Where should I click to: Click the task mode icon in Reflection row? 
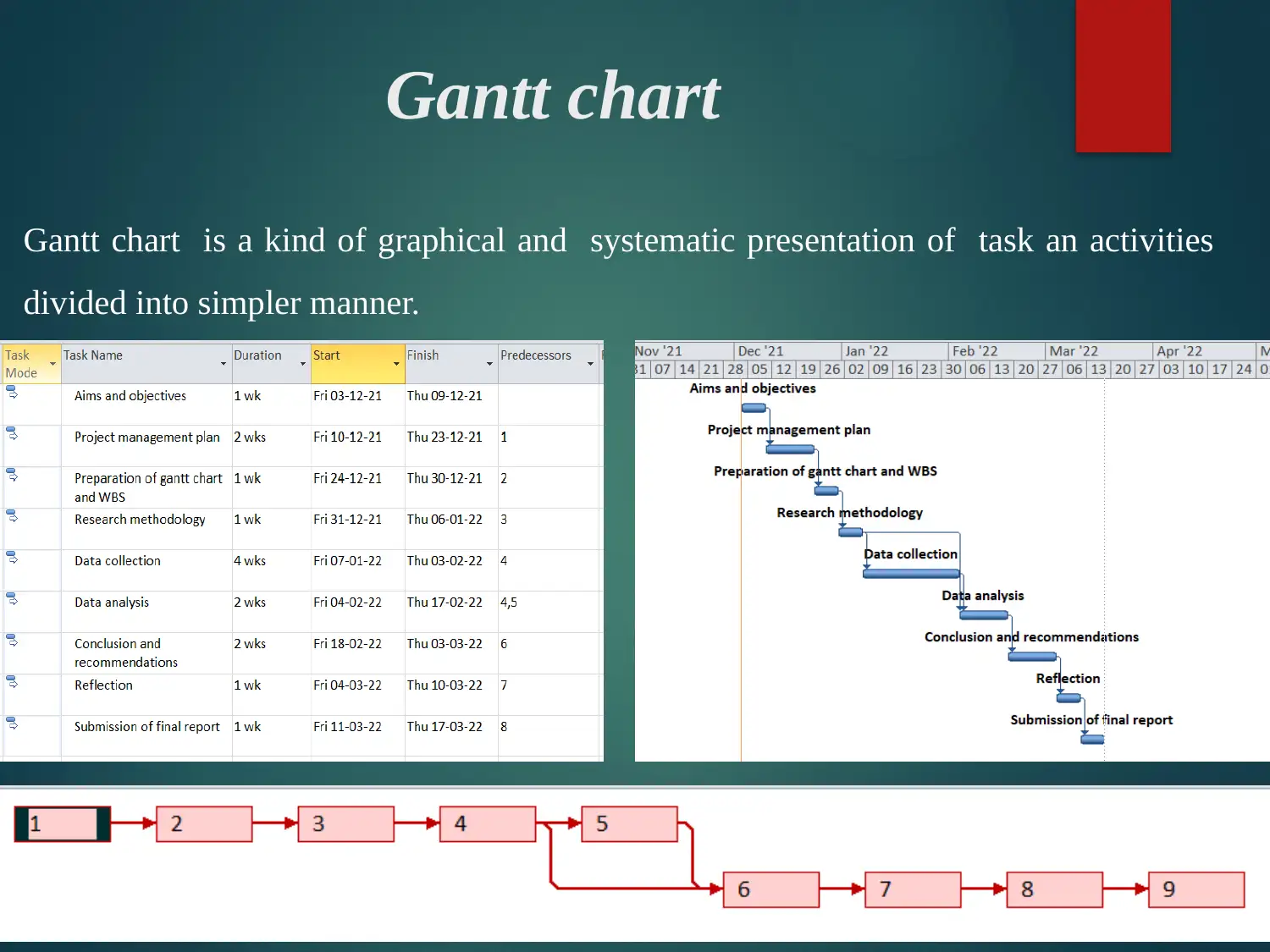(12, 682)
